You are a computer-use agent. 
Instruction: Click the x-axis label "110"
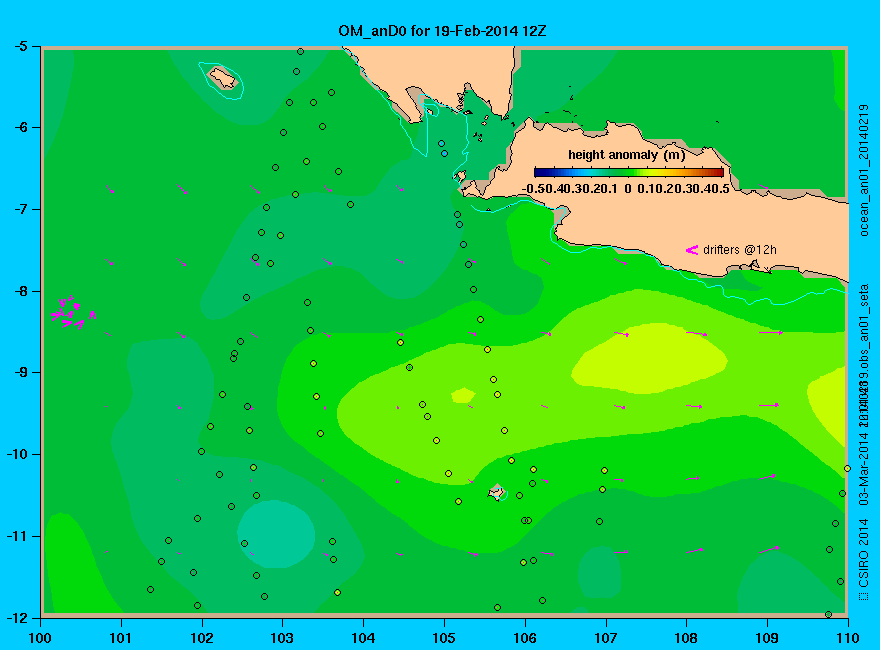pyautogui.click(x=848, y=638)
